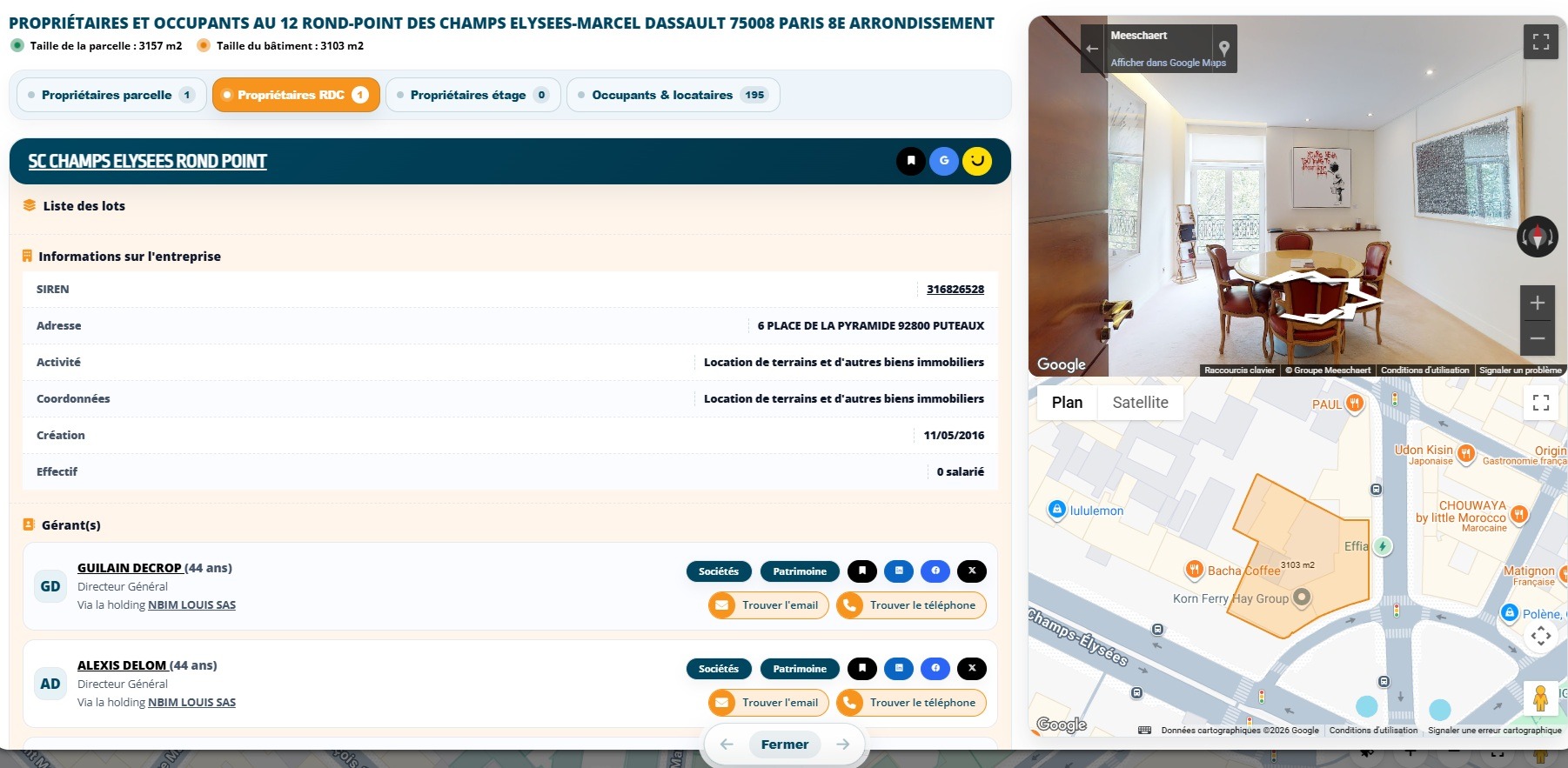This screenshot has width=1568, height=768.
Task: Find Alexis Delom's telephone
Action: [x=911, y=703]
